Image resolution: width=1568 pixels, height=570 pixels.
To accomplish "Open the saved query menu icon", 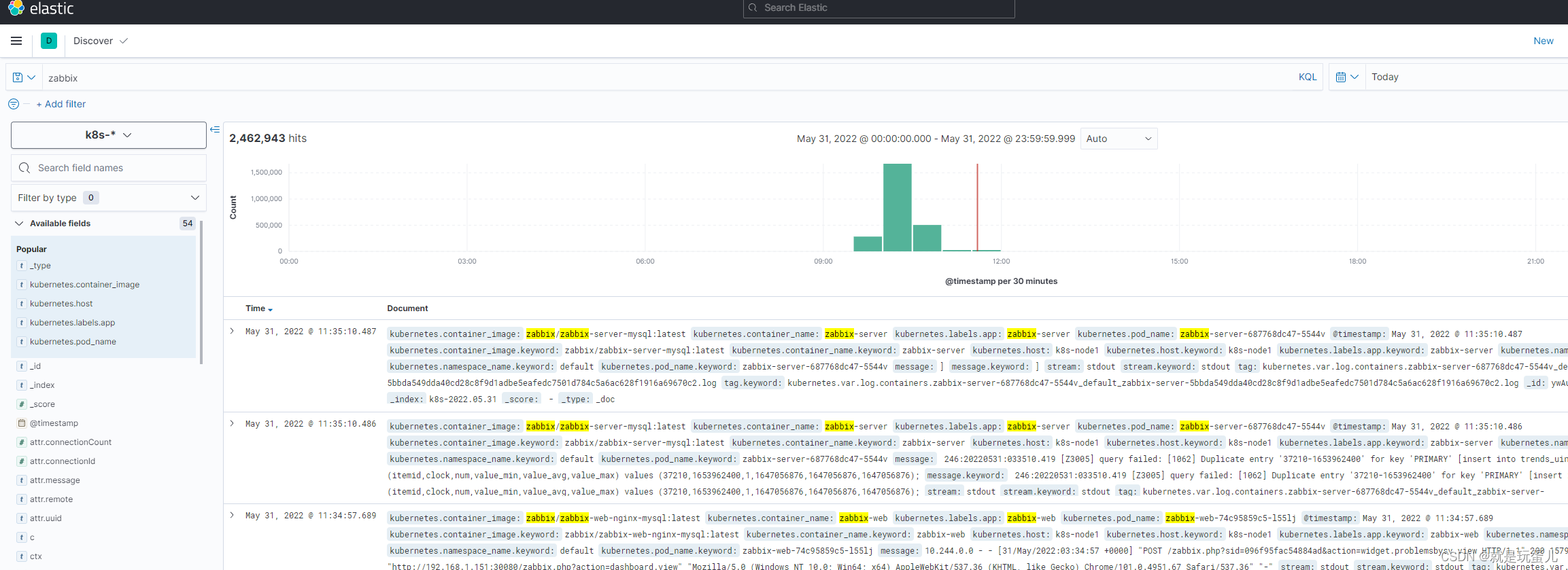I will 24,77.
